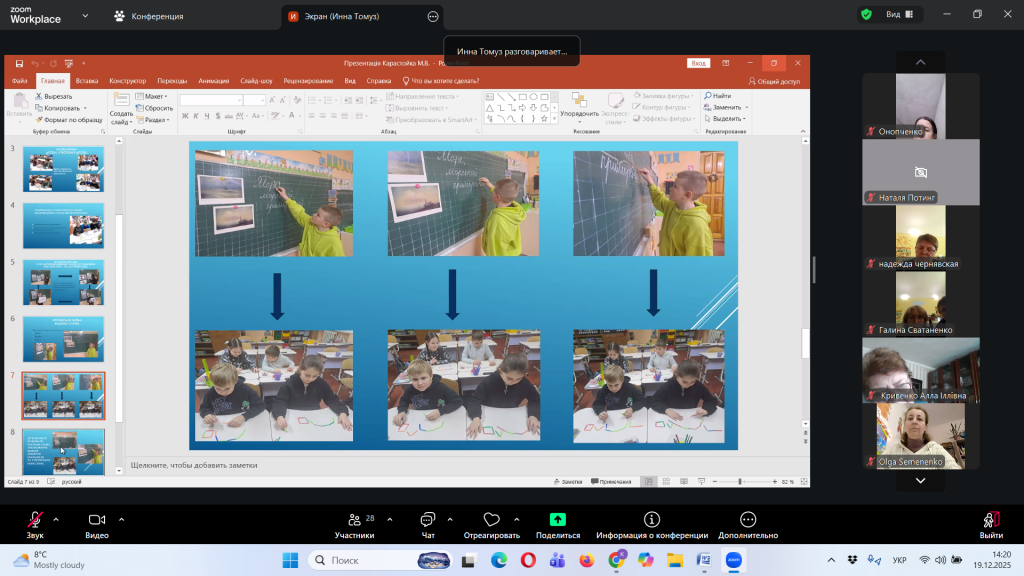
Task: Expand audio options arrow beside Звук
Action: coord(55,519)
